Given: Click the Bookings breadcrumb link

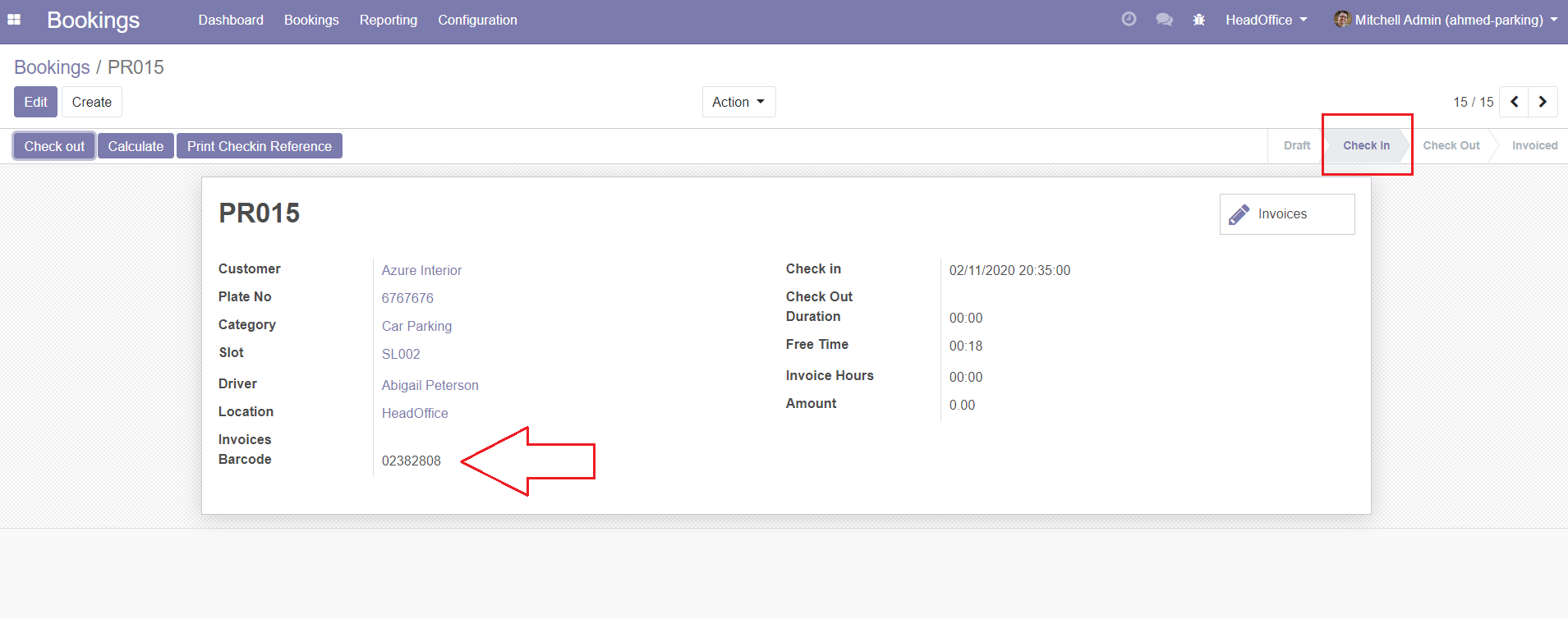Looking at the screenshot, I should 52,67.
